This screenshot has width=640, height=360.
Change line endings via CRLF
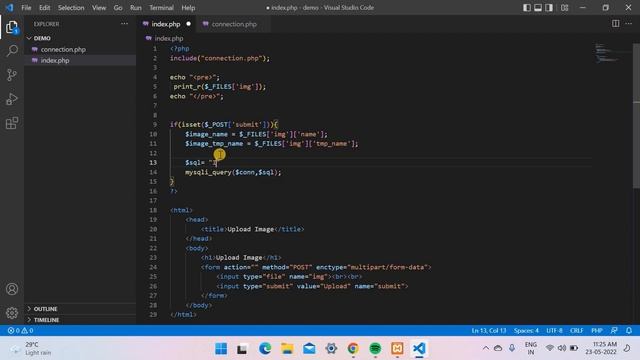[x=576, y=331]
